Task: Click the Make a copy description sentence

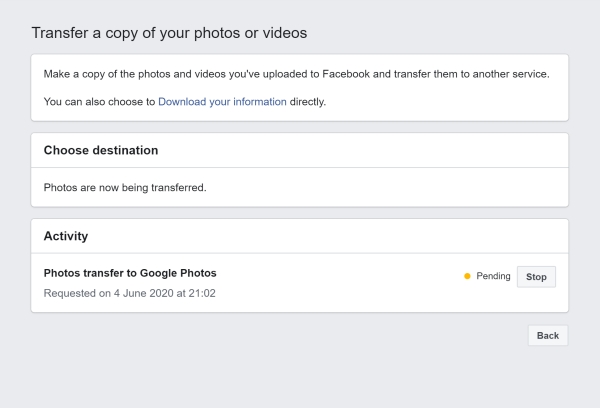Action: pyautogui.click(x=297, y=74)
